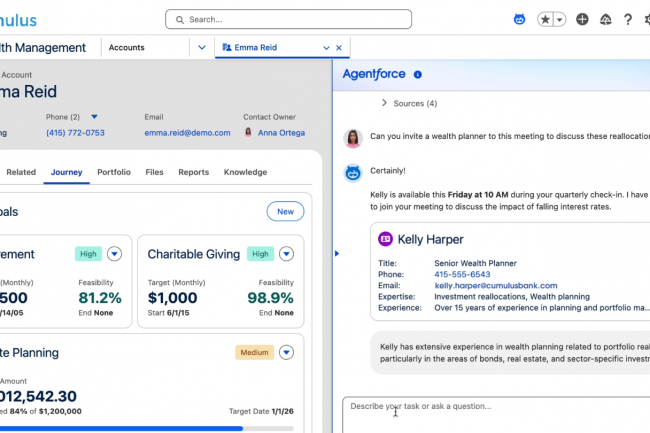Click the global actions plus icon
The width and height of the screenshot is (650, 433).
pos(582,19)
